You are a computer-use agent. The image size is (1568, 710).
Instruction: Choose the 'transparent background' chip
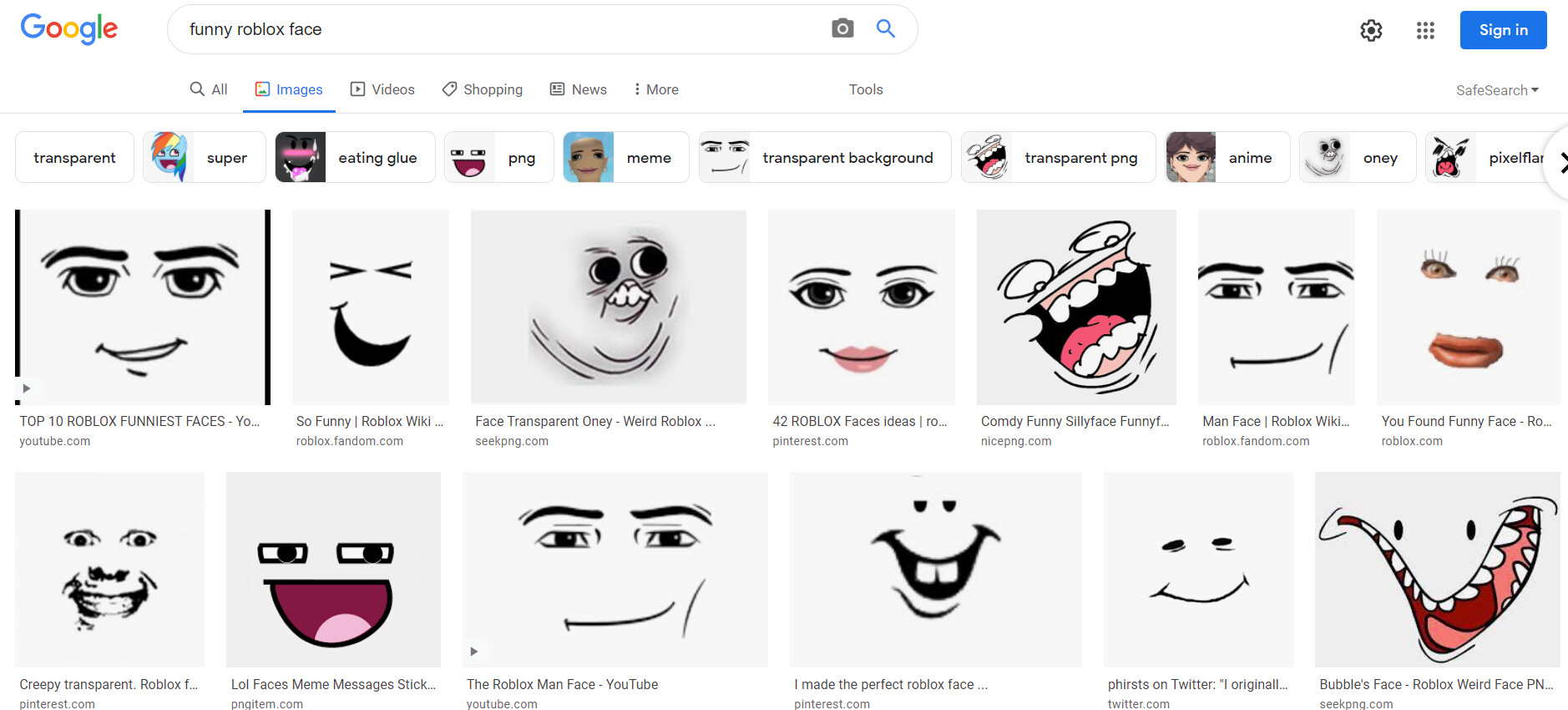(825, 157)
